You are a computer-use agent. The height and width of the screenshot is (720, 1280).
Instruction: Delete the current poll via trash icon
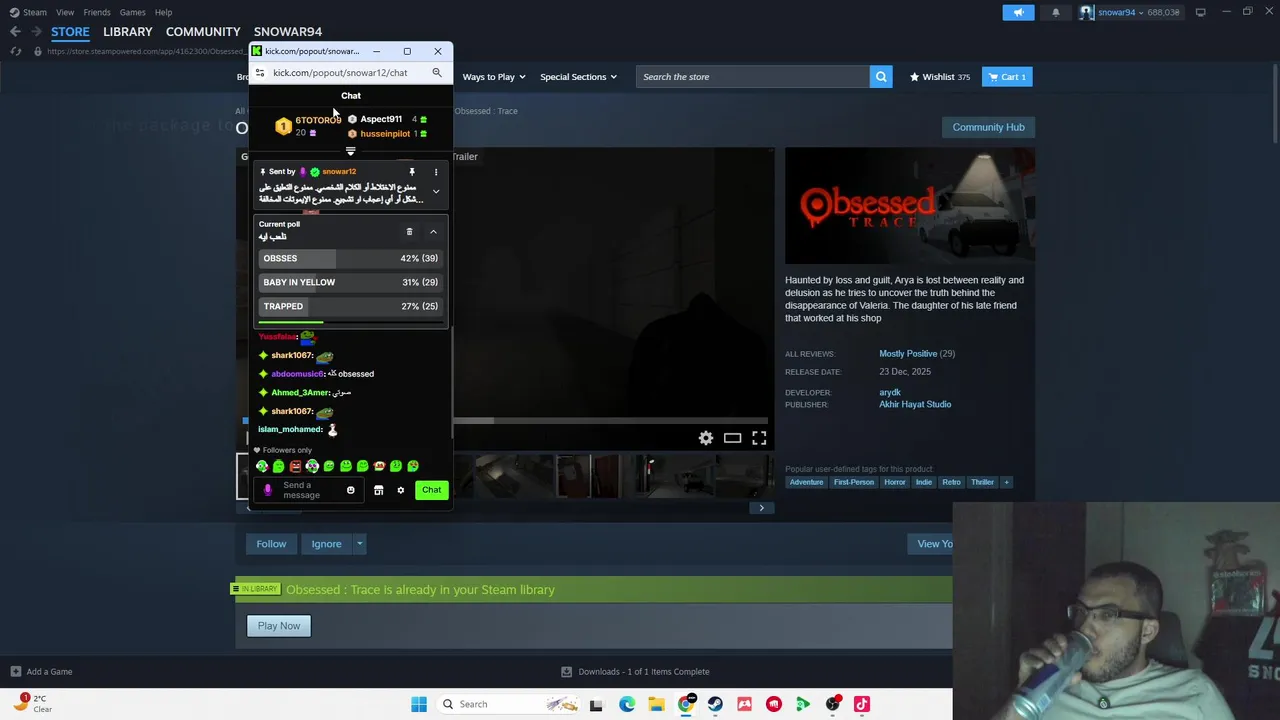tap(409, 232)
